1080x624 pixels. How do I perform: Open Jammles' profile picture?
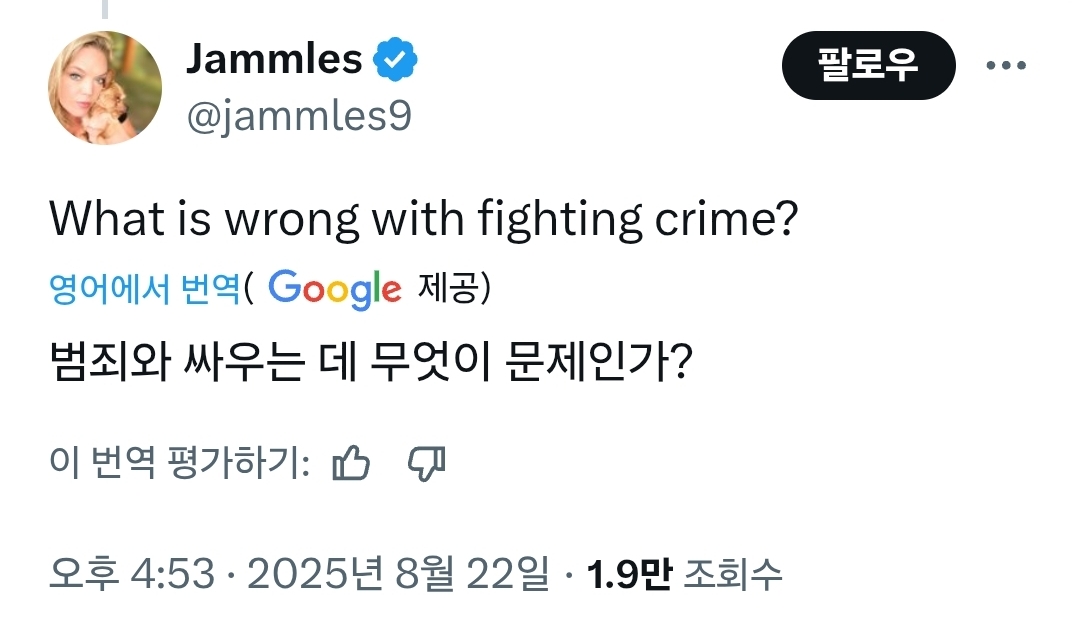[x=105, y=87]
